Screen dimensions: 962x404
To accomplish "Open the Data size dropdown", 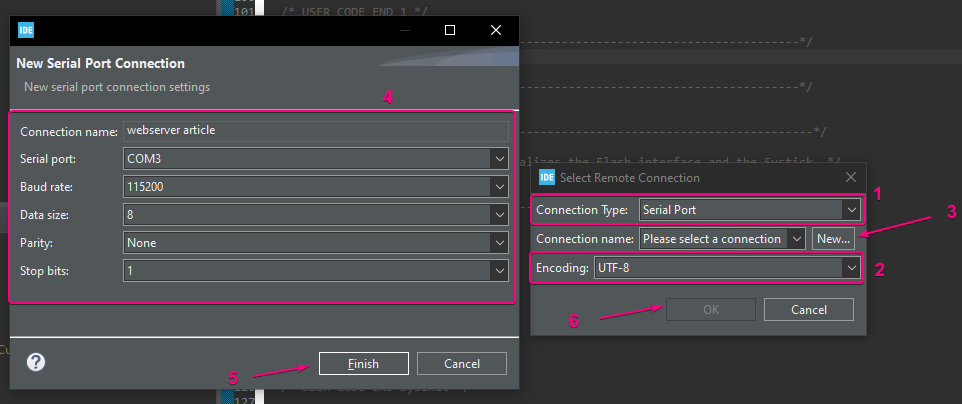I will (499, 214).
